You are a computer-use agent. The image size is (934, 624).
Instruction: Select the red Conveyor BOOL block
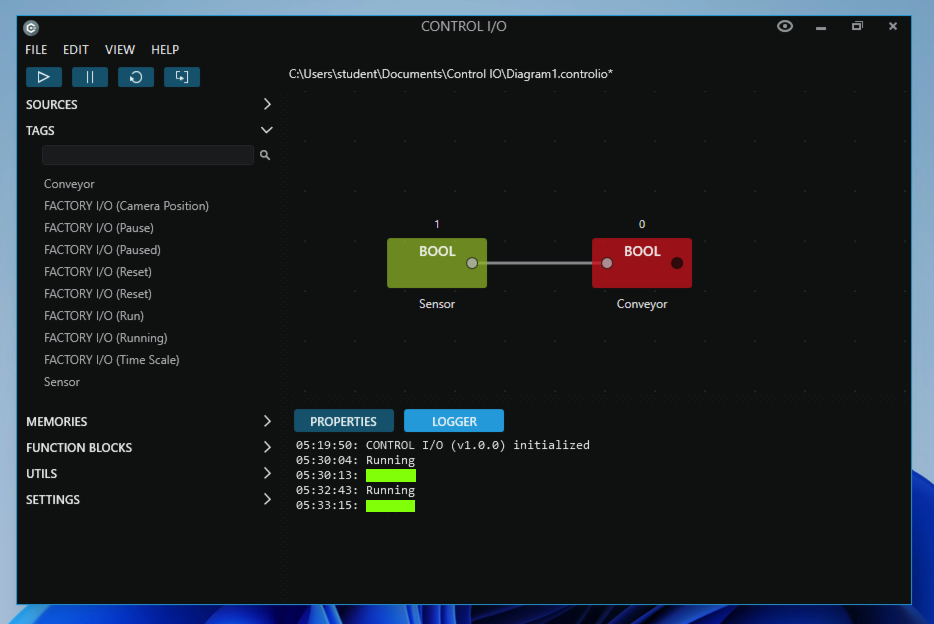[x=642, y=263]
